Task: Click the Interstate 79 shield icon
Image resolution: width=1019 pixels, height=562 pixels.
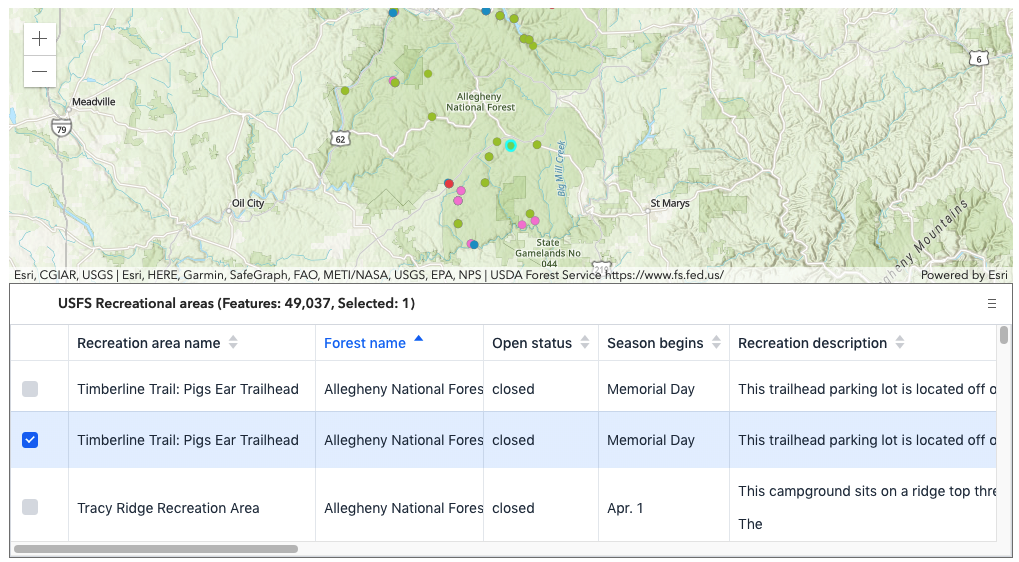Action: (62, 128)
